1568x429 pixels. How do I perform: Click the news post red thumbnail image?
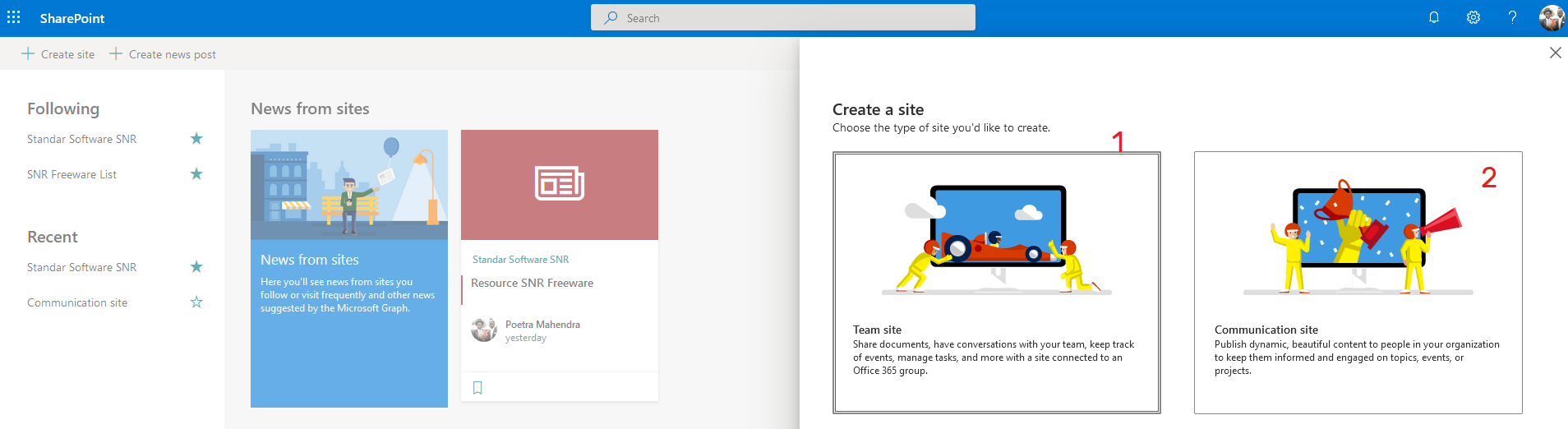(560, 185)
